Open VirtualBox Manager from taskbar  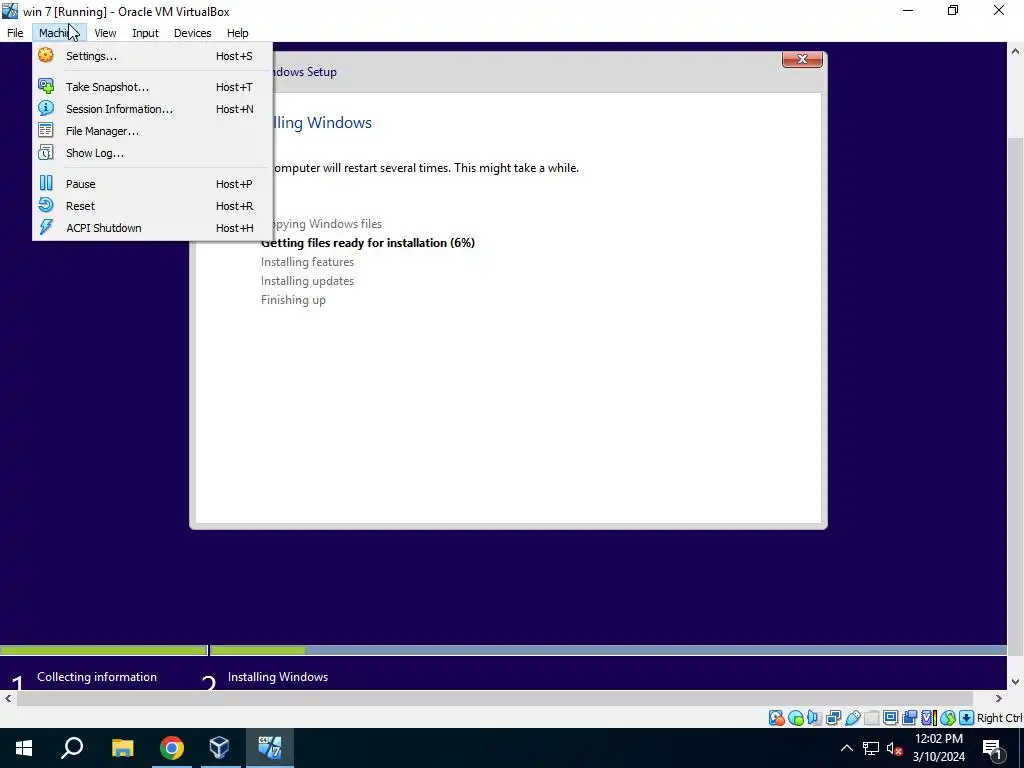click(219, 748)
